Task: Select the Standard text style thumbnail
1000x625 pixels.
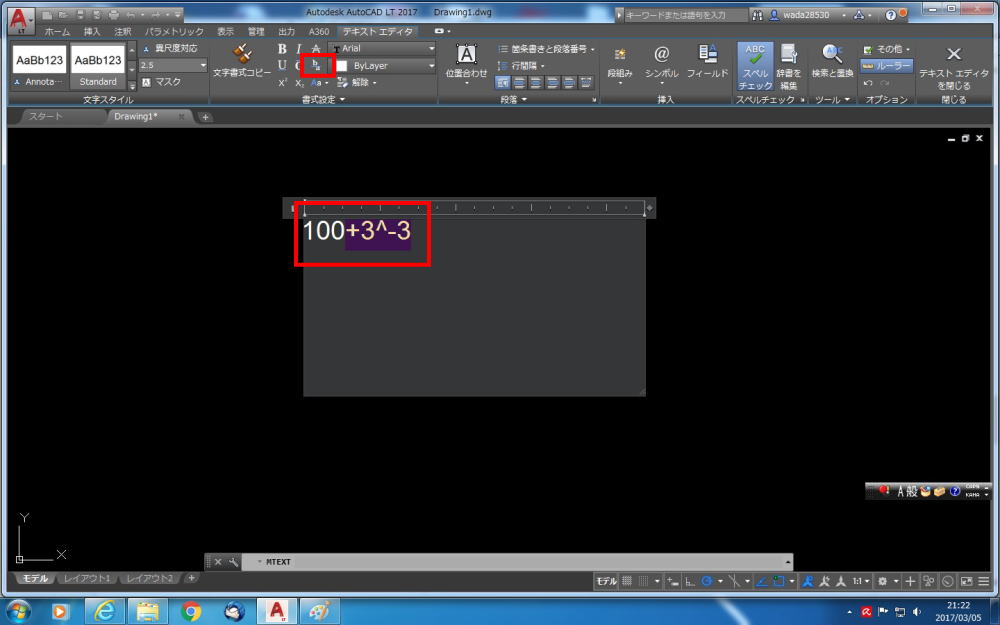Action: point(98,66)
